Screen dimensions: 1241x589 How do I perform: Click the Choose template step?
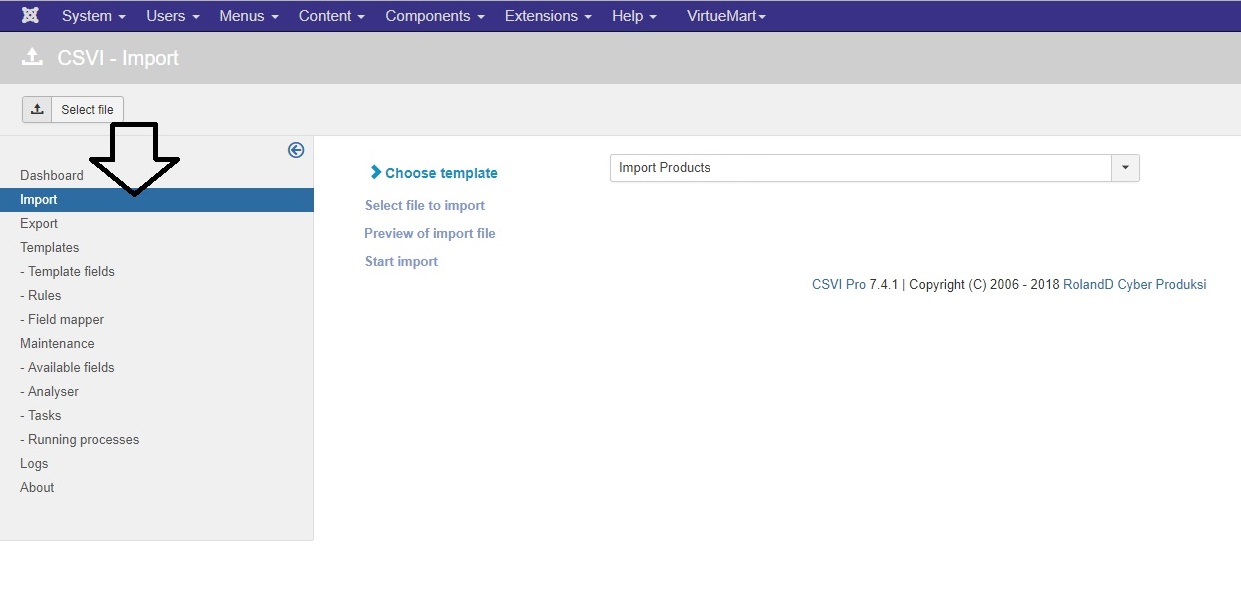point(434,173)
